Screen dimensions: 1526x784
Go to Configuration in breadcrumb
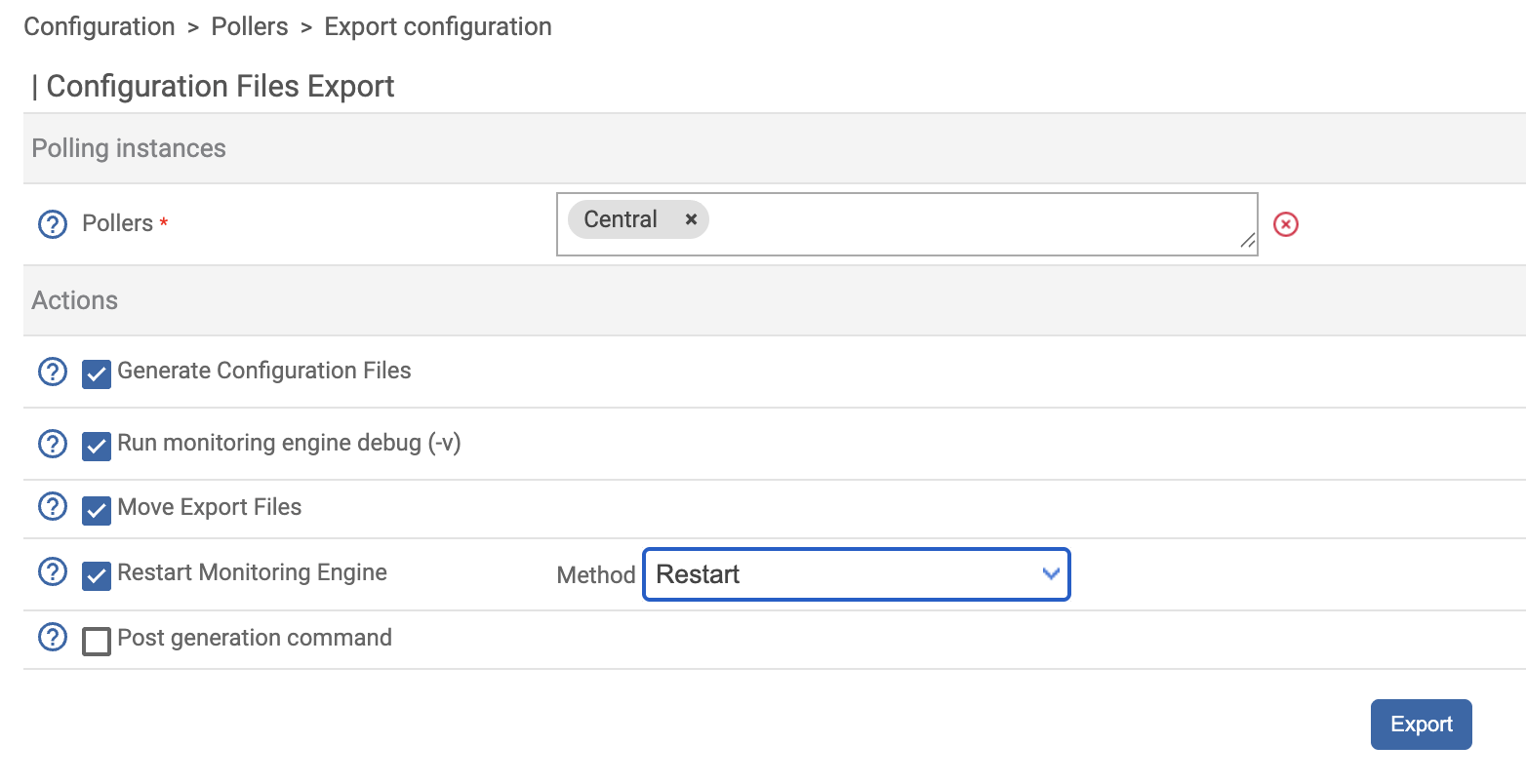pyautogui.click(x=100, y=26)
